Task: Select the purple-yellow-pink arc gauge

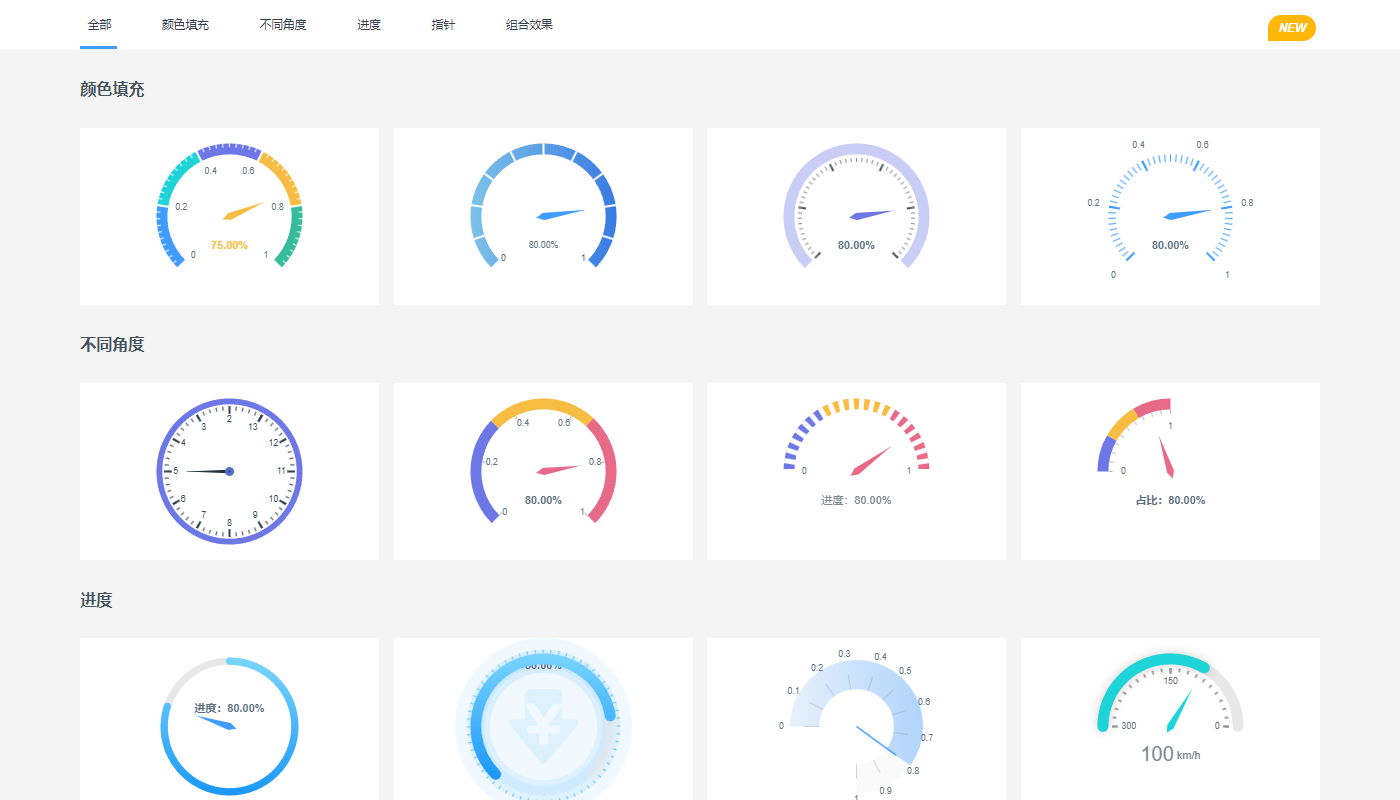Action: pyautogui.click(x=543, y=471)
